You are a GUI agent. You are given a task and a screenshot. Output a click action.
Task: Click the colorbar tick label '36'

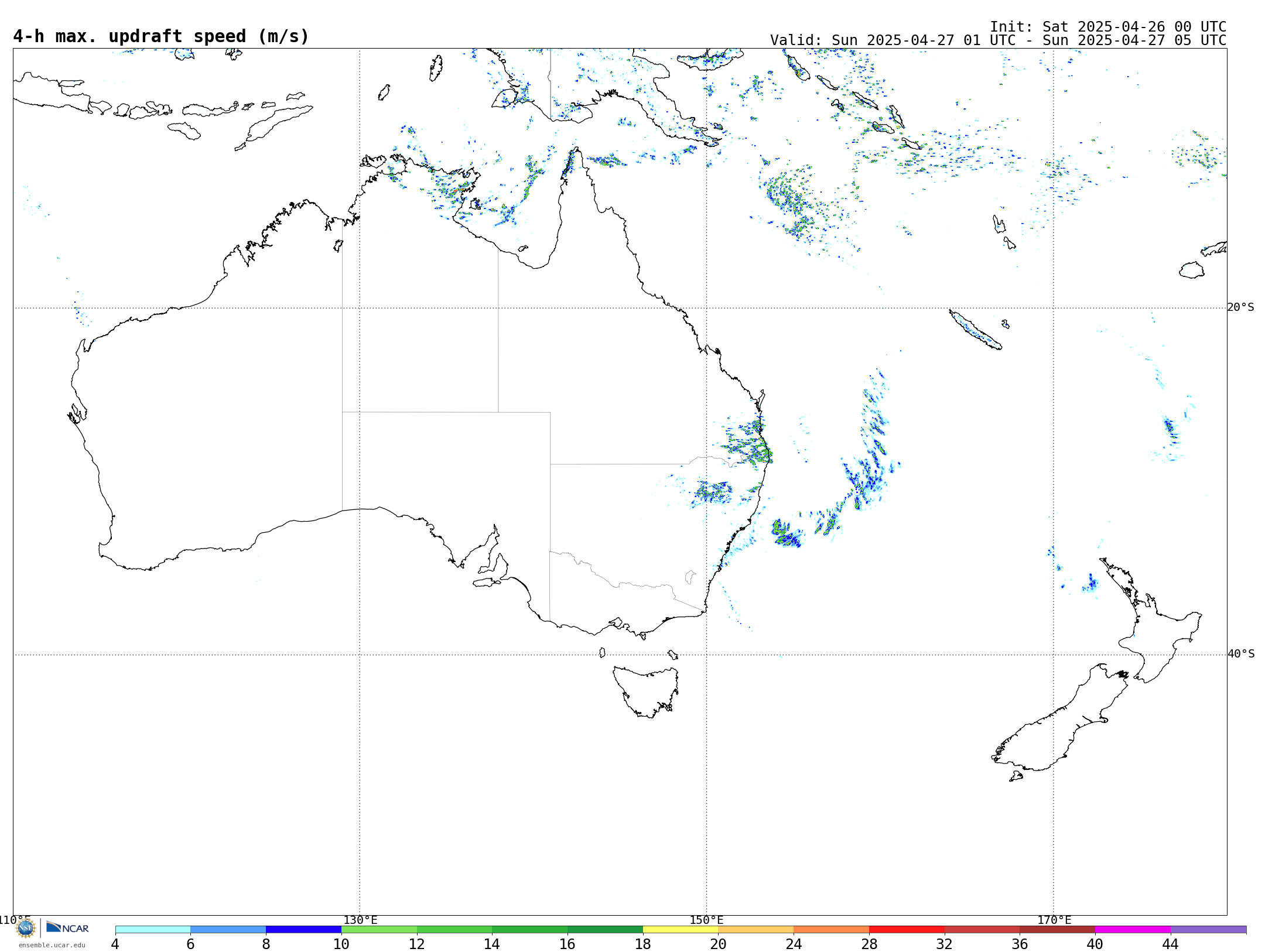click(1020, 944)
